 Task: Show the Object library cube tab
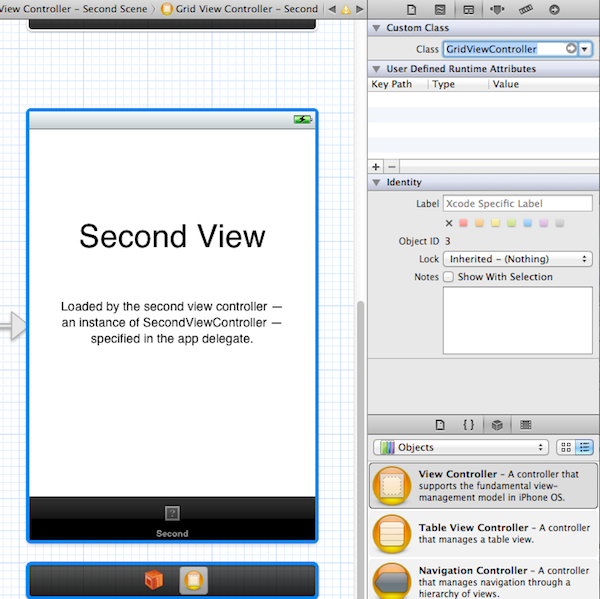click(x=497, y=425)
